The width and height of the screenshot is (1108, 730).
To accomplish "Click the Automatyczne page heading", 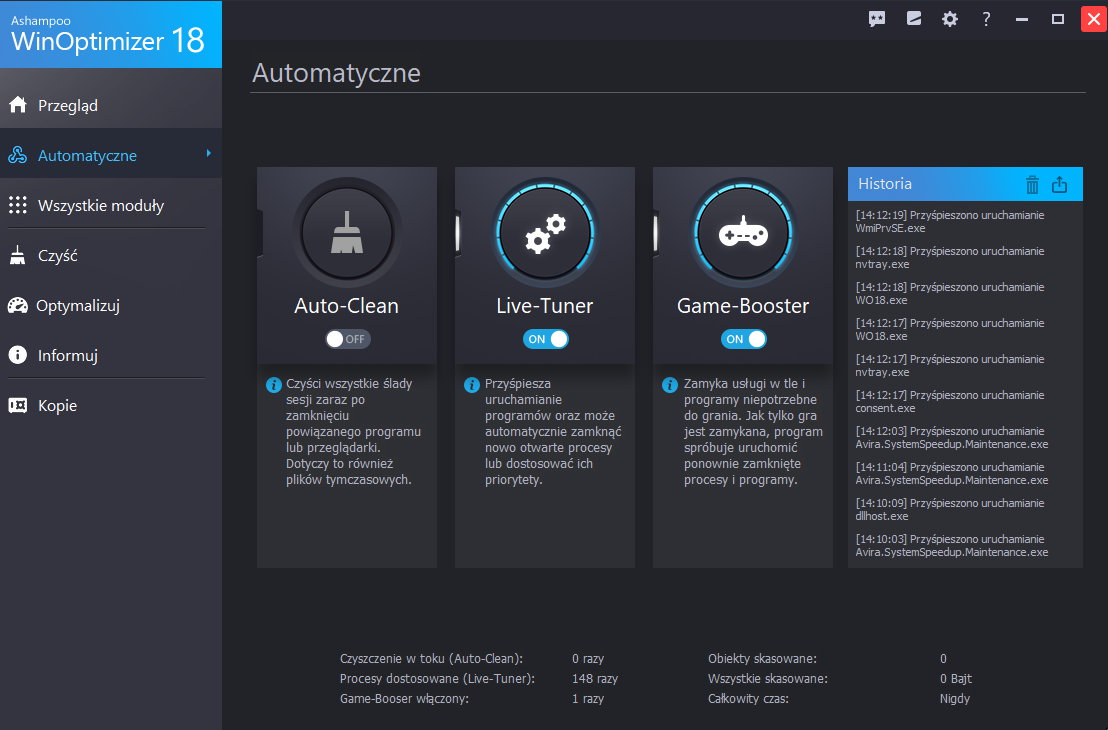I will point(336,73).
